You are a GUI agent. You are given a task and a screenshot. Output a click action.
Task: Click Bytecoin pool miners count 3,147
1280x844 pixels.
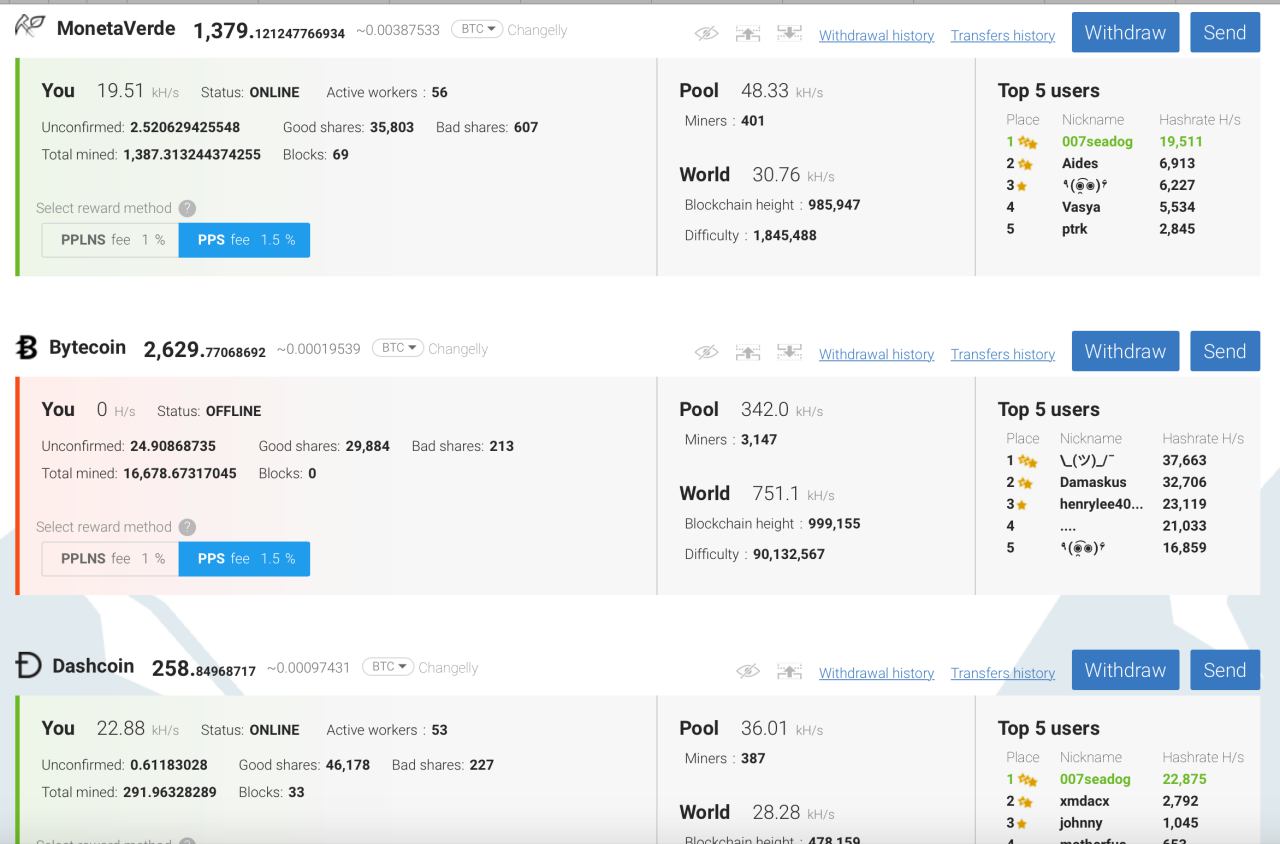tap(759, 440)
